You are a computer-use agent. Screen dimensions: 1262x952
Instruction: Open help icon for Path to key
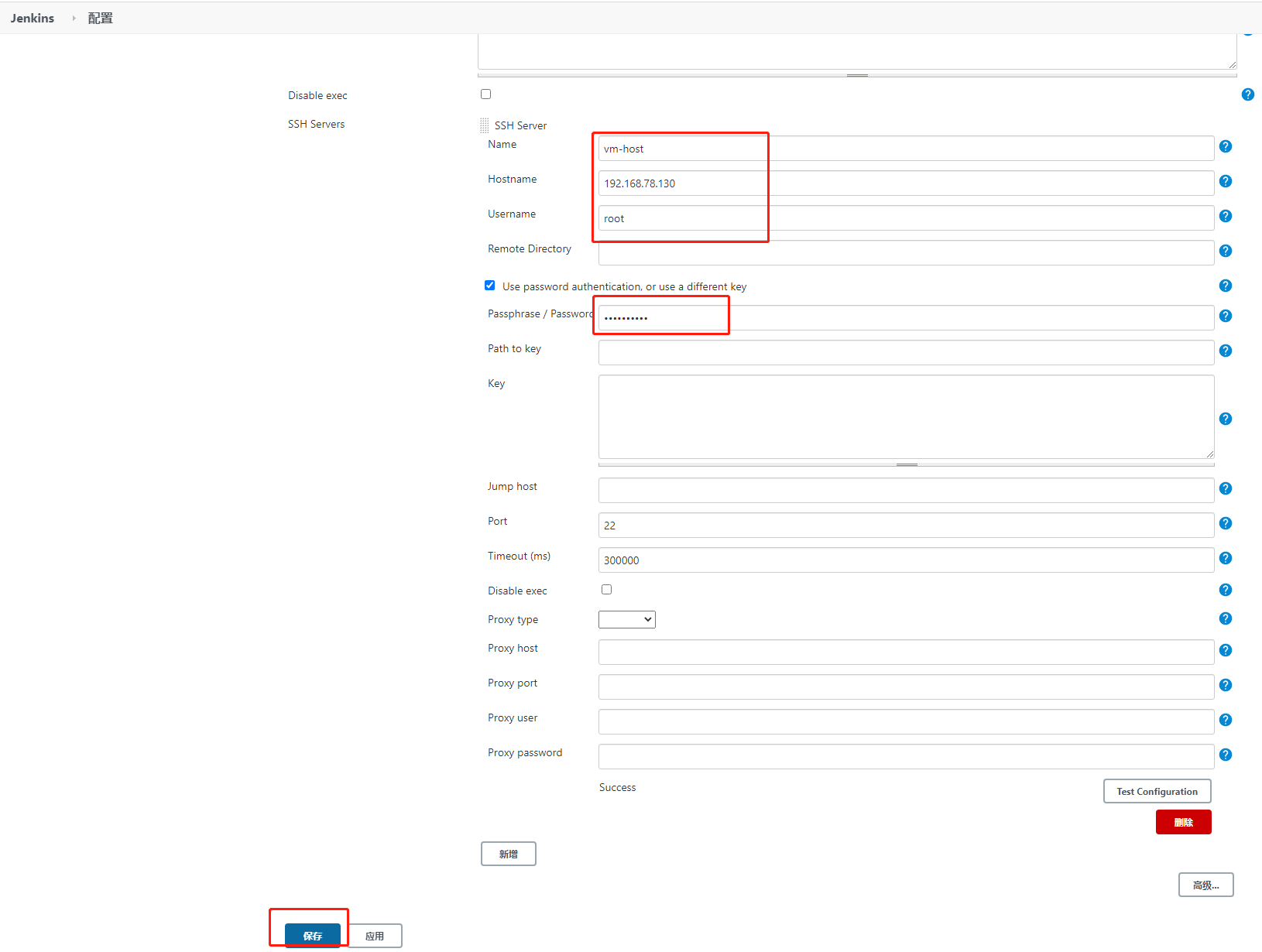[1225, 351]
